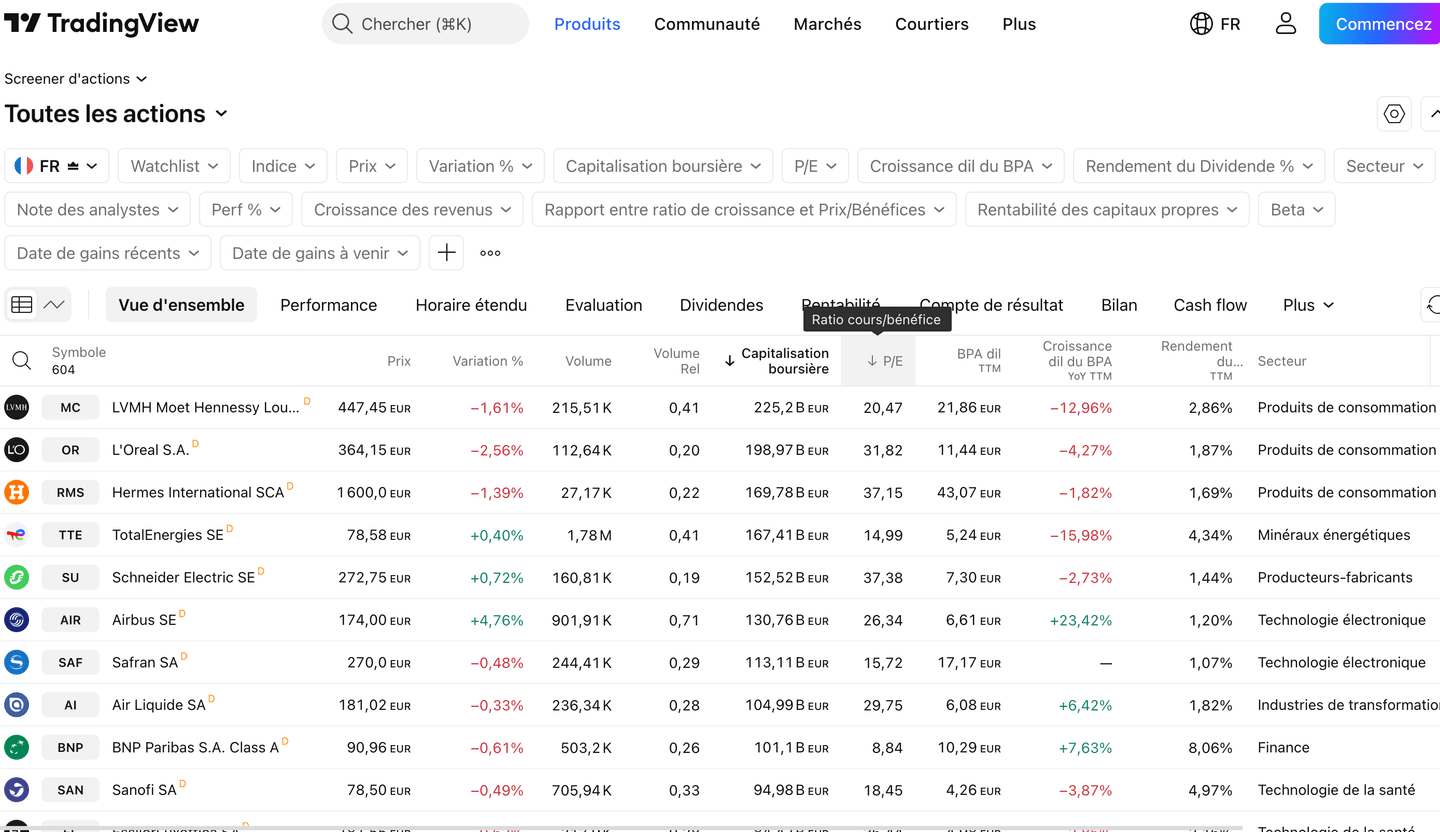Switch to the Dividendes tab
1440x832 pixels.
tap(721, 305)
